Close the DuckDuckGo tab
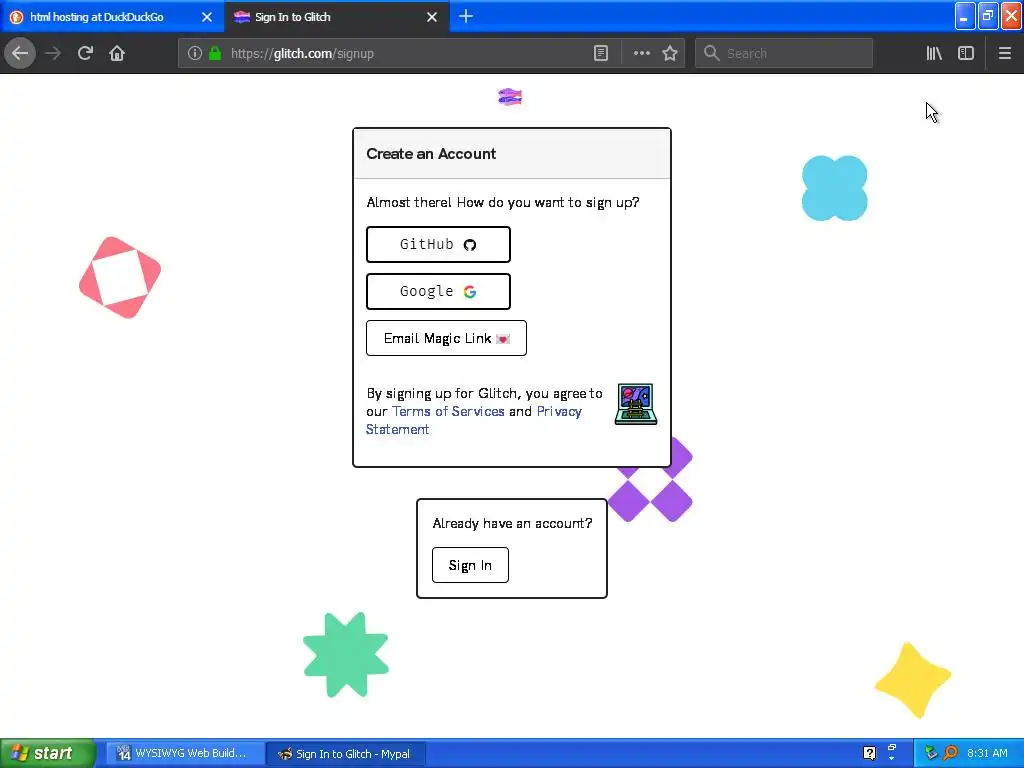 (207, 17)
